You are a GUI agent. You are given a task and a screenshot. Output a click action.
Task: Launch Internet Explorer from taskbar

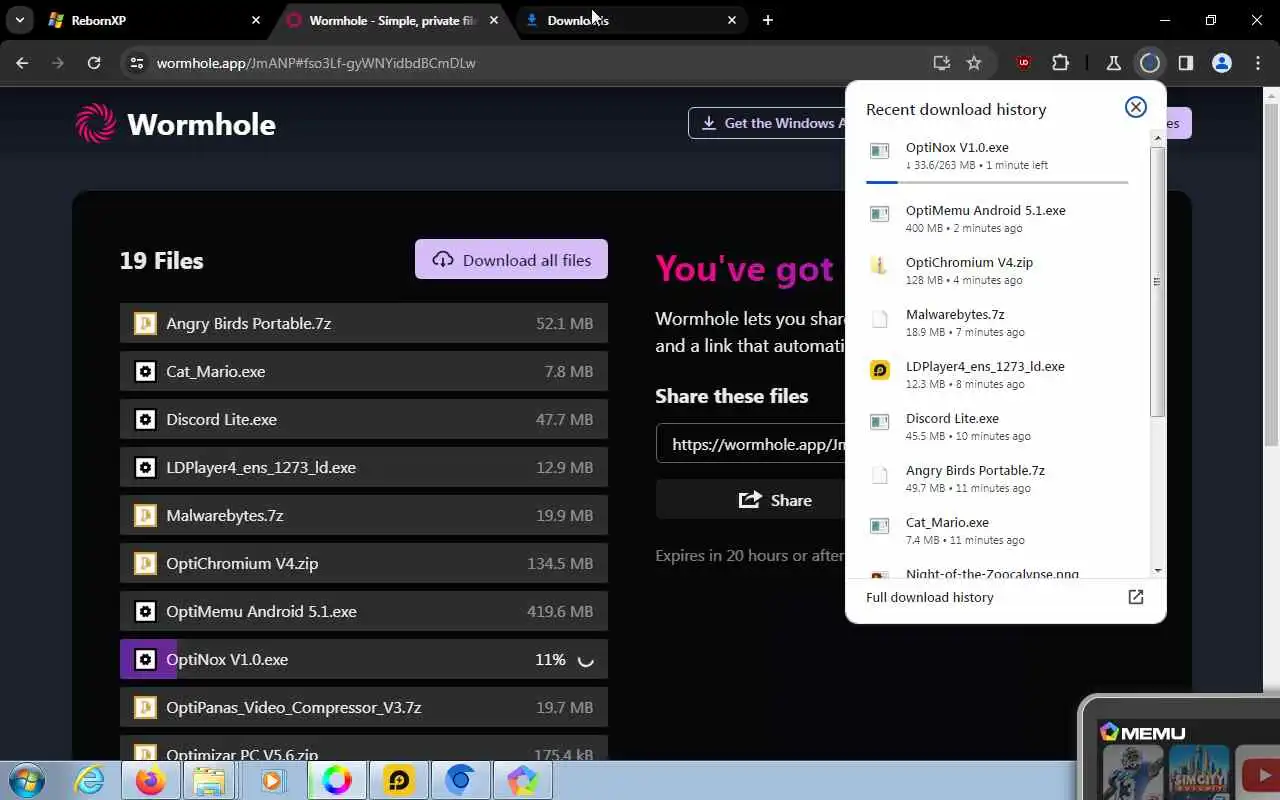[90, 780]
